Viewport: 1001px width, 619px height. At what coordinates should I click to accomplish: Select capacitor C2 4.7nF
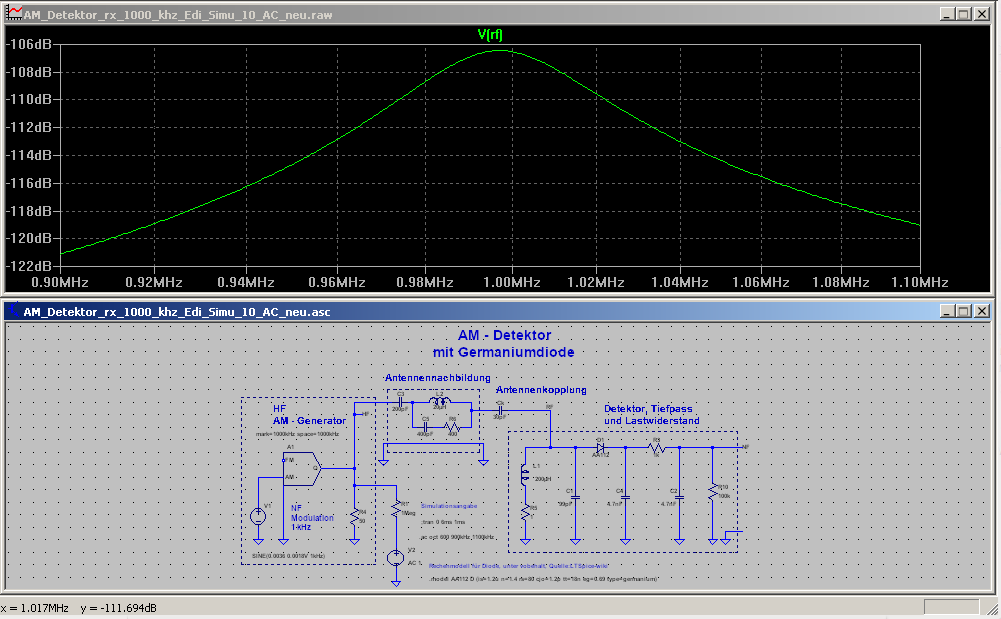tap(679, 496)
